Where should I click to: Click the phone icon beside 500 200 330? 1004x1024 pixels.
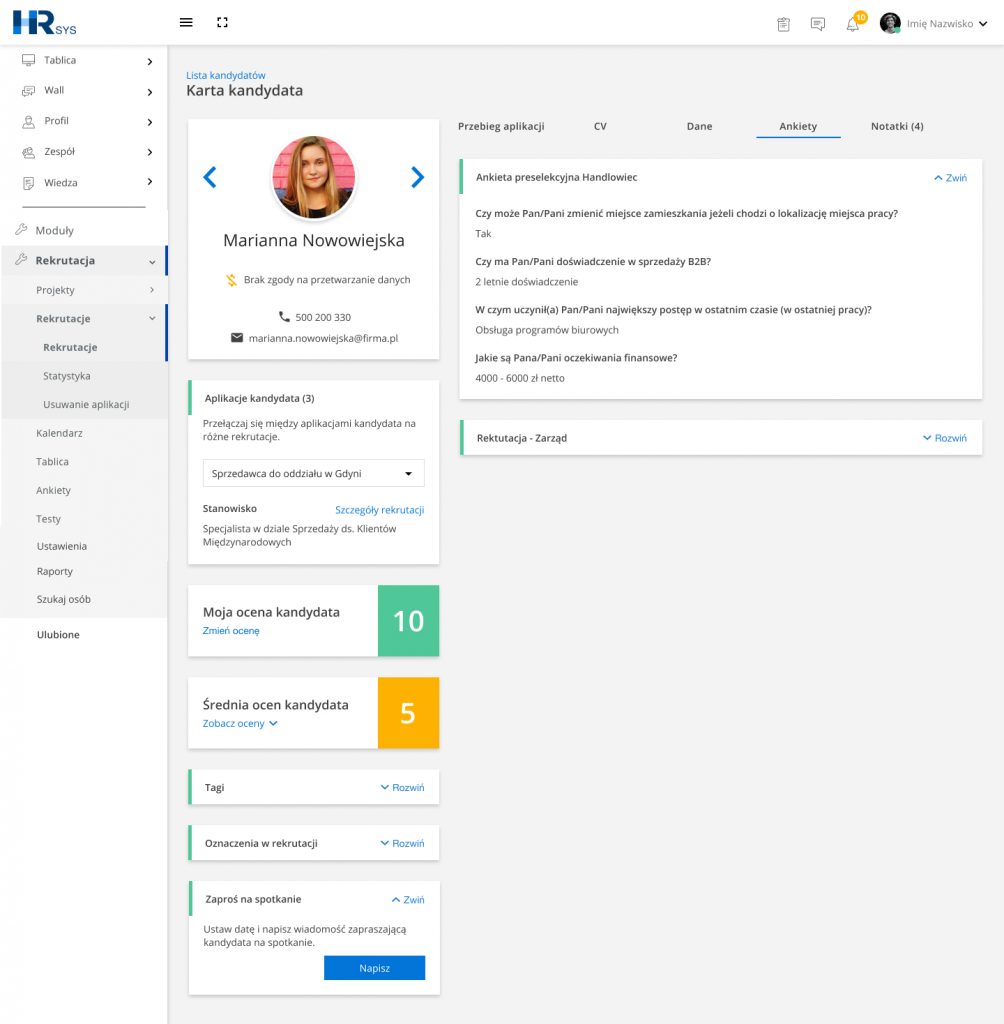click(284, 316)
